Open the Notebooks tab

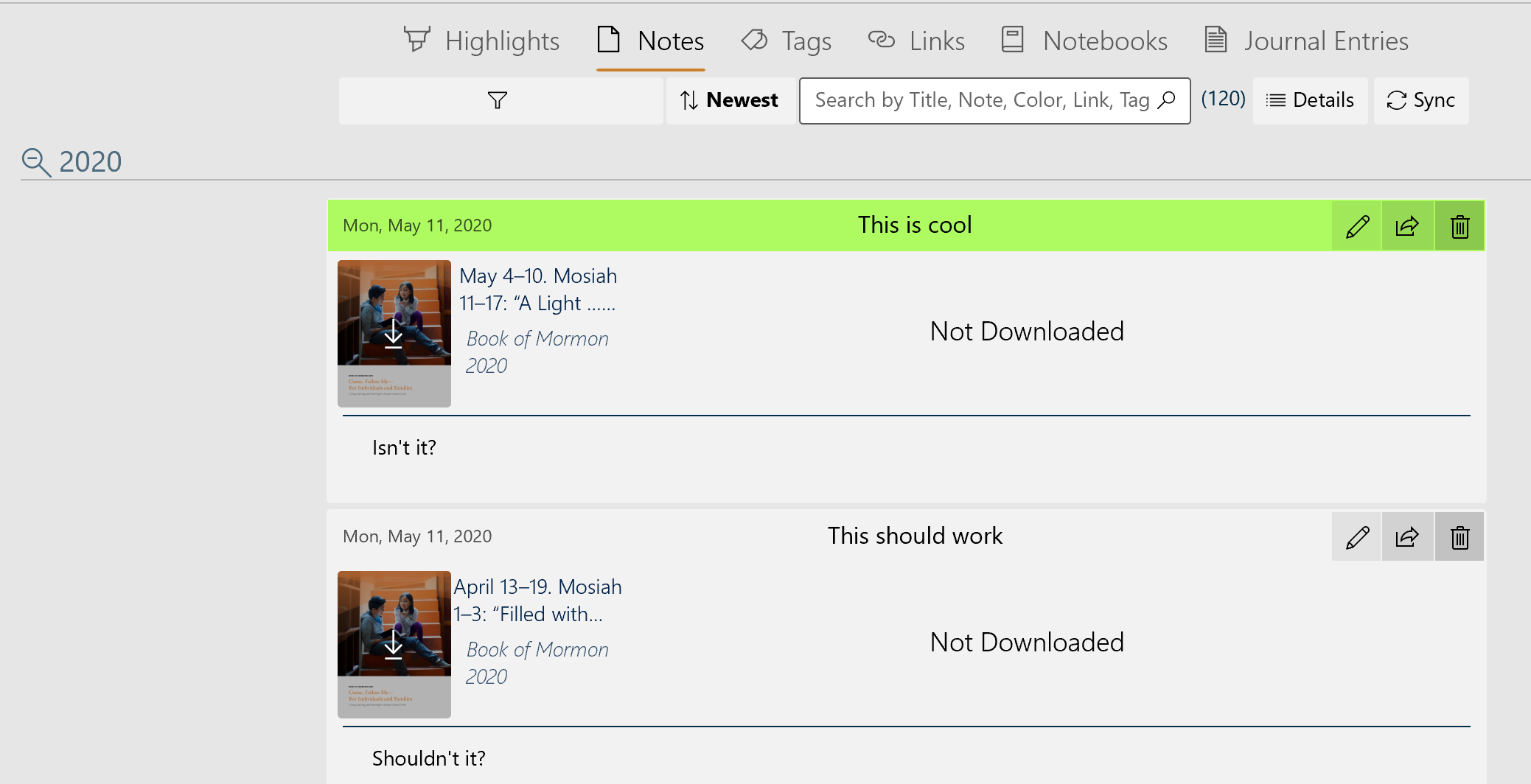click(1083, 41)
